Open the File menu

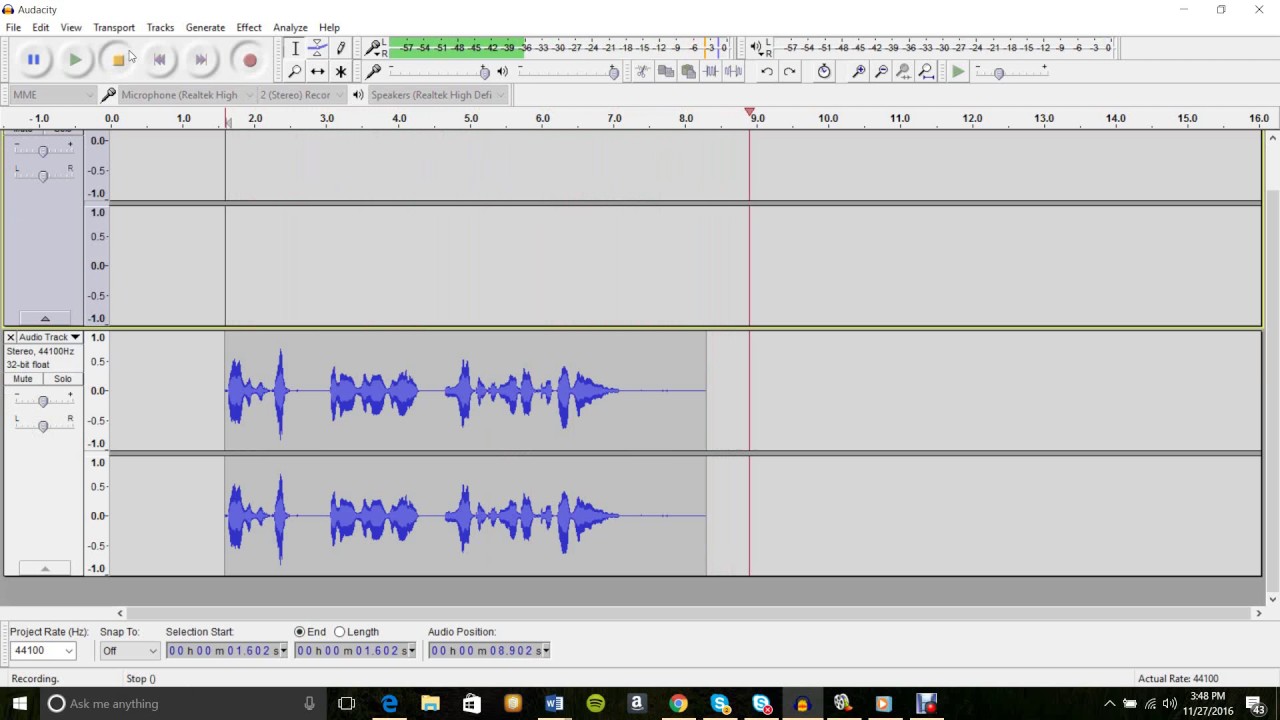point(13,28)
